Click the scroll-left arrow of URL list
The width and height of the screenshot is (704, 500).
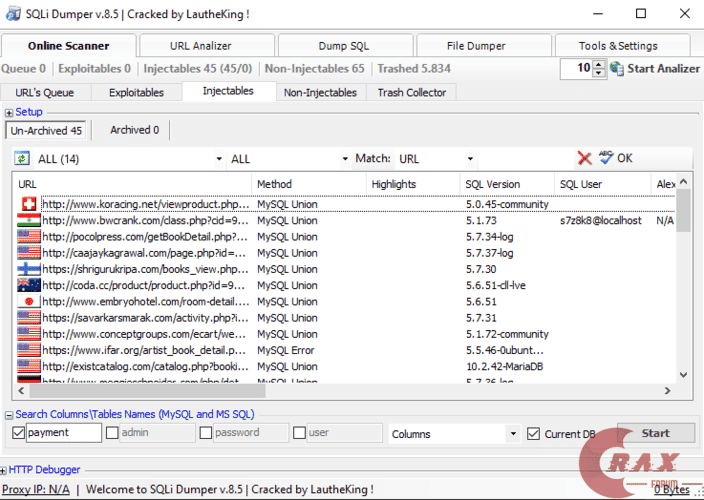click(x=21, y=391)
